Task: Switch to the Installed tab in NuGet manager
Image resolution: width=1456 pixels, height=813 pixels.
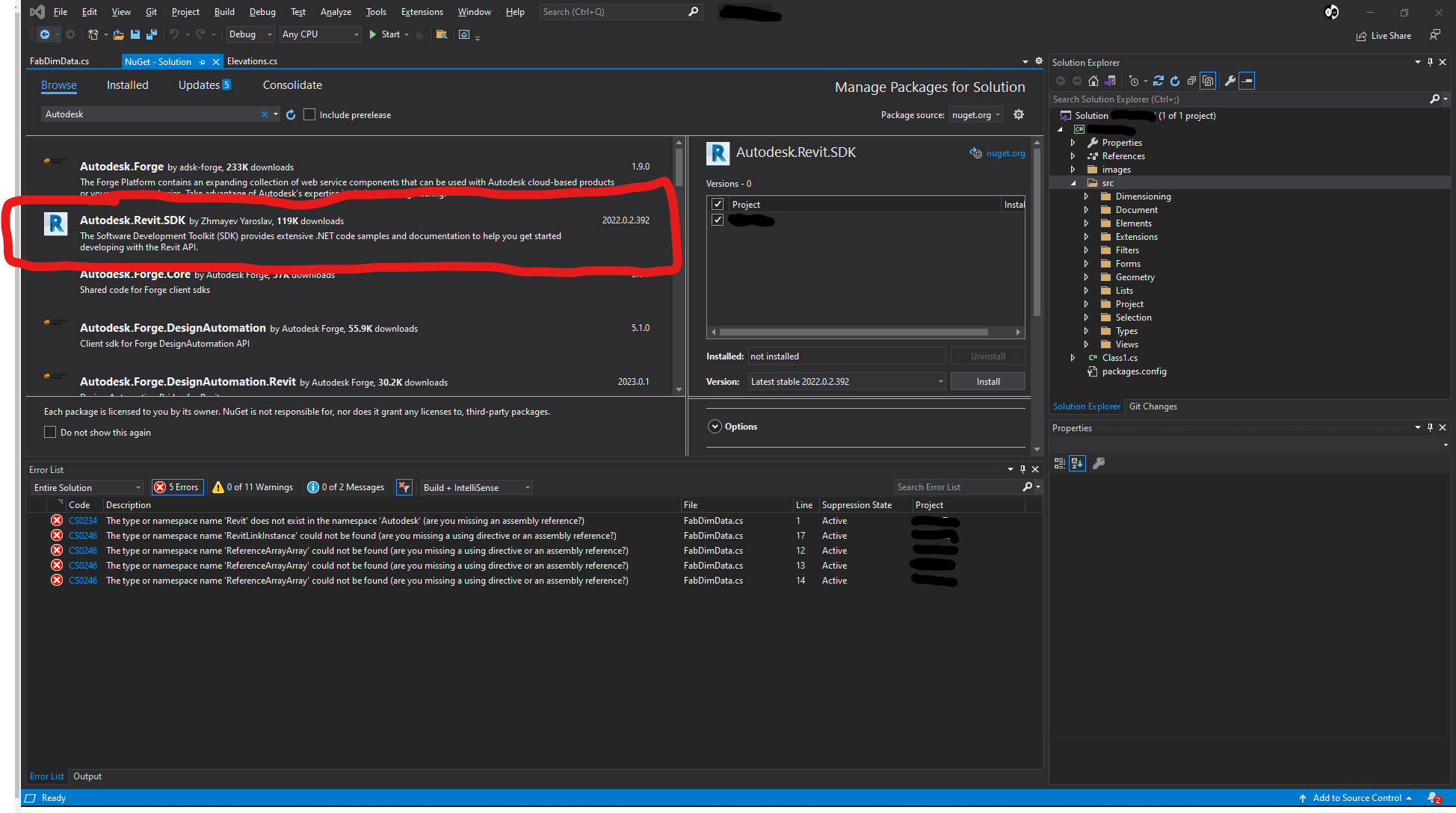Action: pyautogui.click(x=127, y=85)
